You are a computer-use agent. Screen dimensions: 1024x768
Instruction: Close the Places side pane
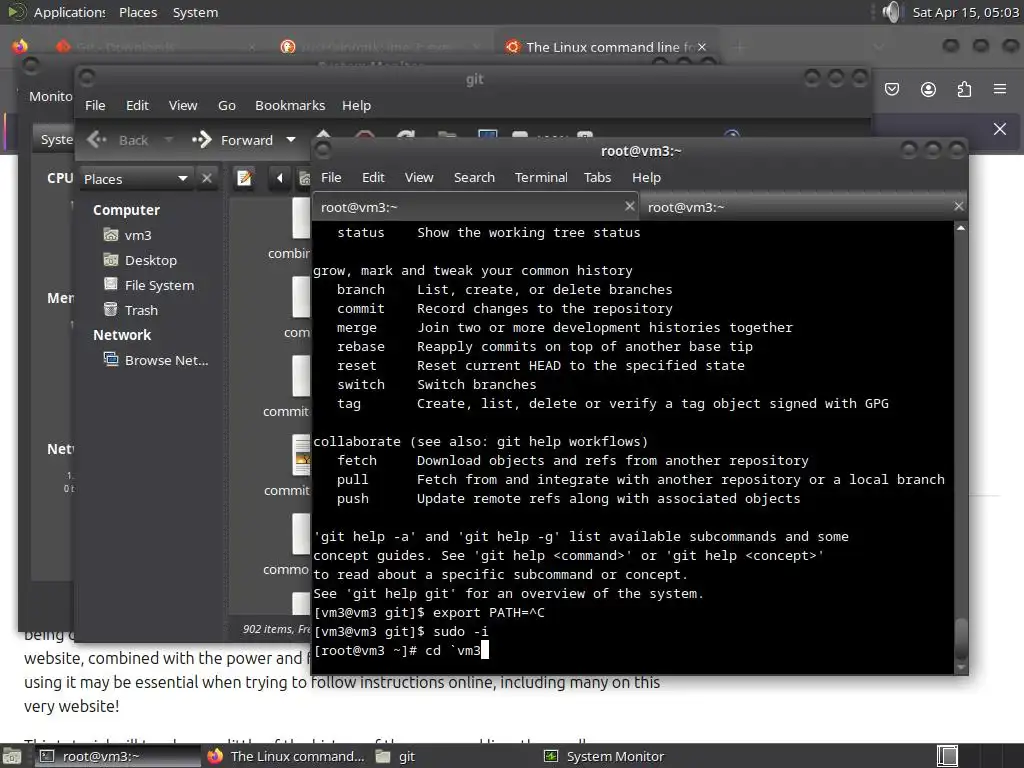pyautogui.click(x=206, y=178)
